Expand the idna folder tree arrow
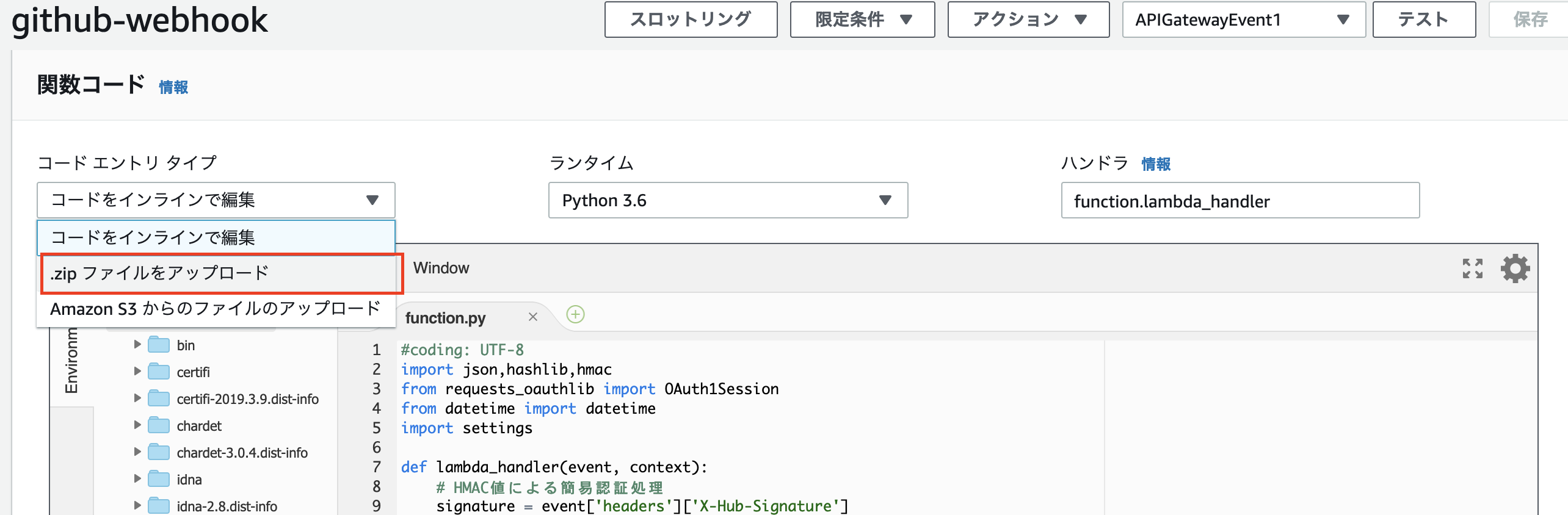Image resolution: width=1568 pixels, height=515 pixels. (x=137, y=478)
